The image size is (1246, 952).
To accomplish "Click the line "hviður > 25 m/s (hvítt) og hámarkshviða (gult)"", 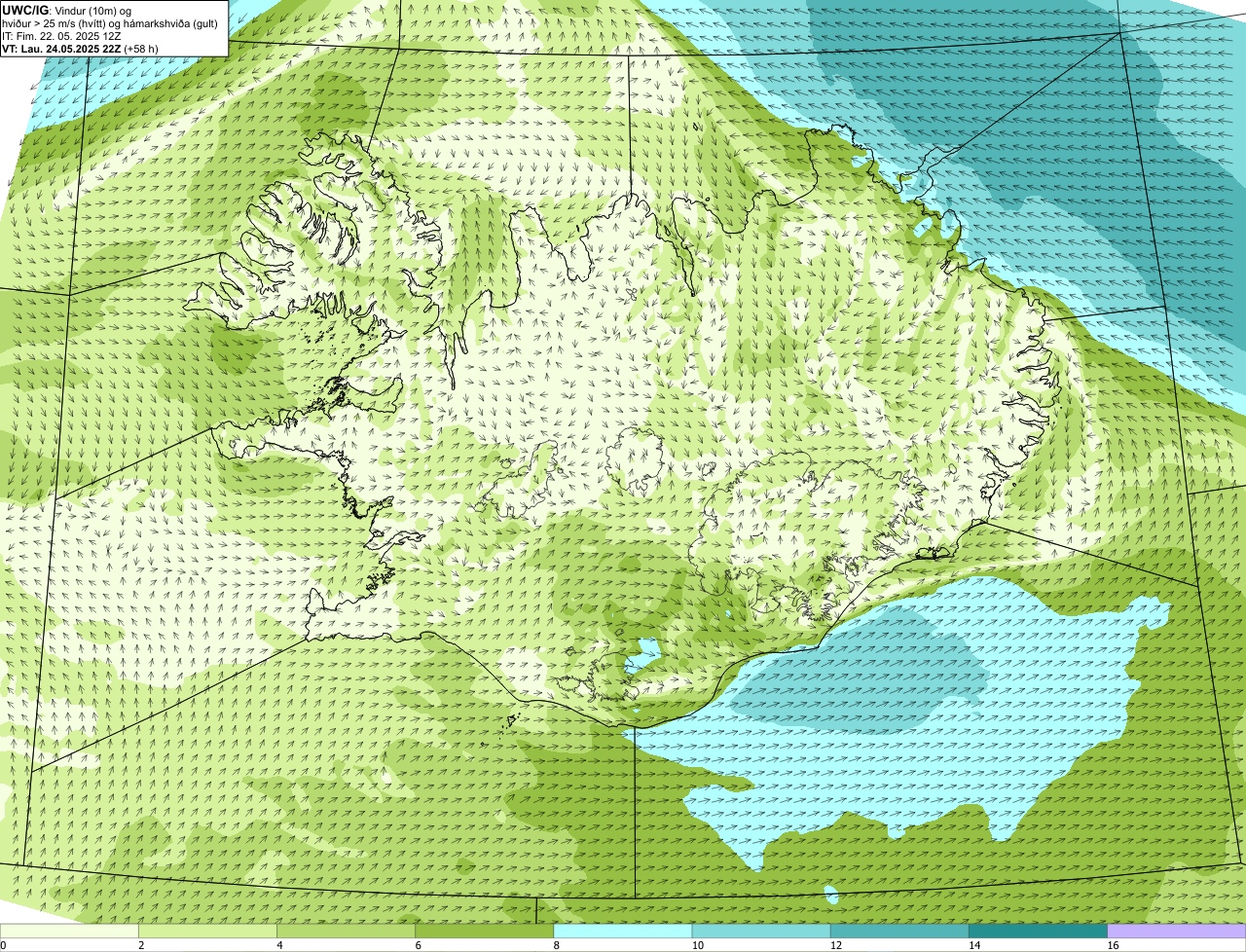I will point(110,23).
